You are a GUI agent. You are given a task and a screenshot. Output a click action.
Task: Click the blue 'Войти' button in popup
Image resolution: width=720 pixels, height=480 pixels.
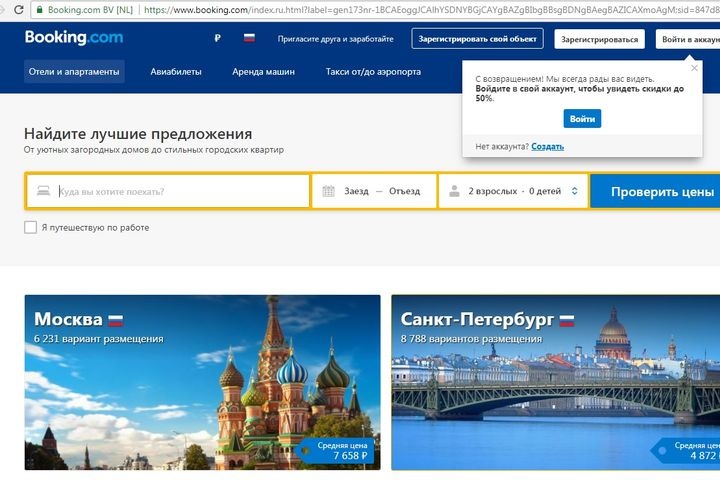coord(582,119)
